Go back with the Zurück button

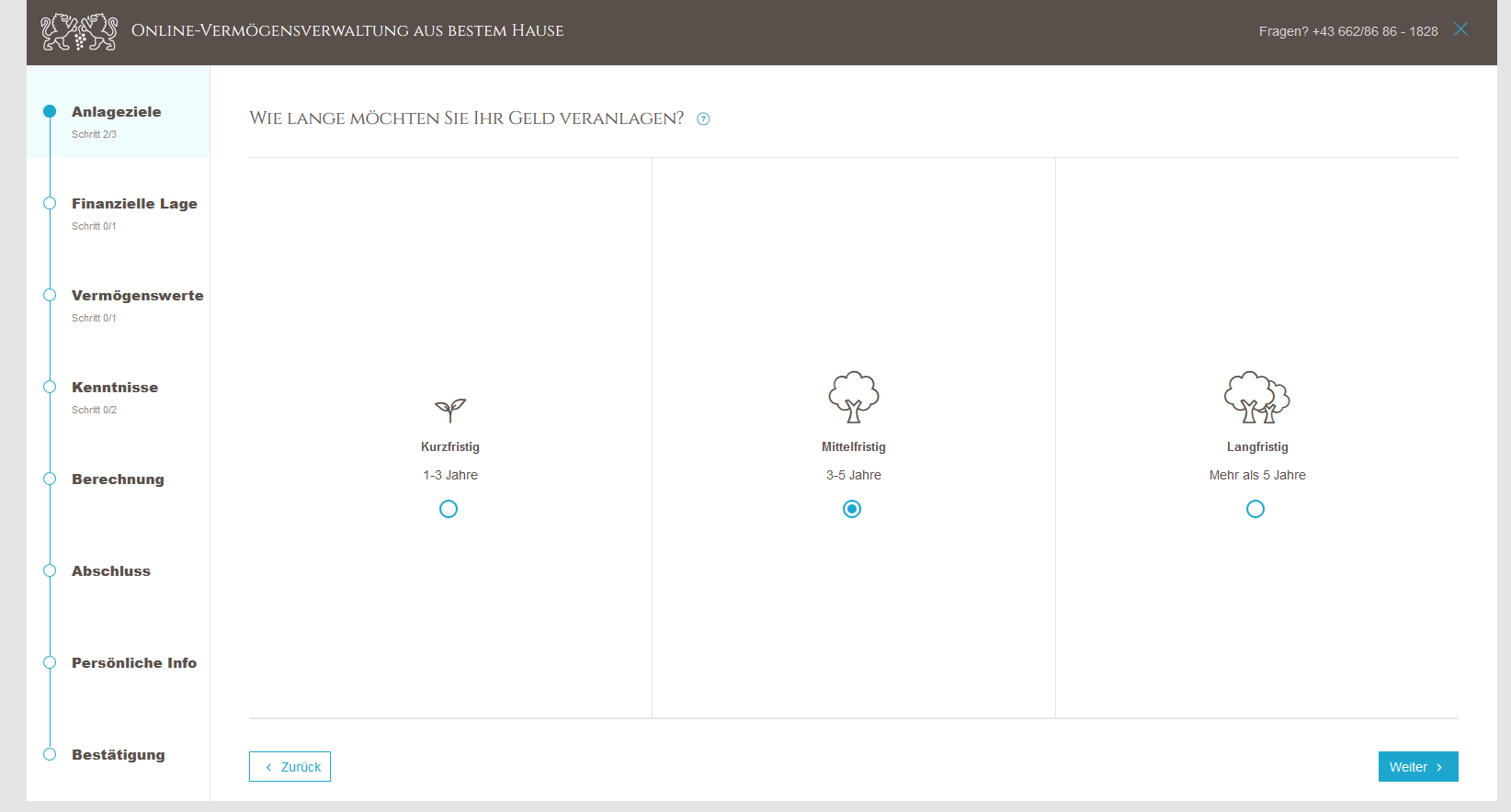coord(290,767)
